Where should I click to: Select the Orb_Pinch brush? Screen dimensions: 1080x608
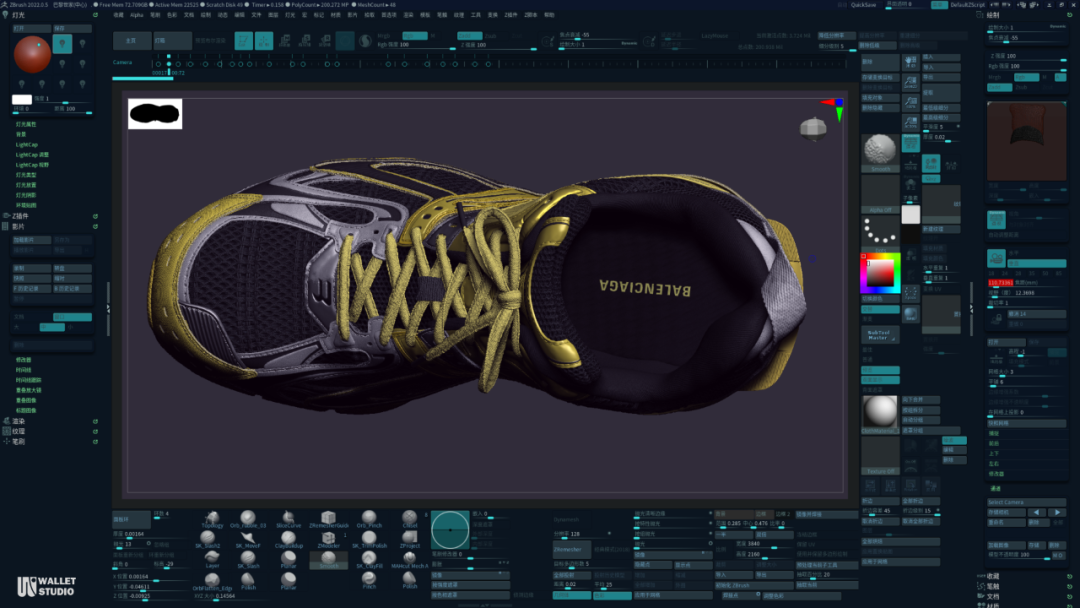[x=369, y=519]
